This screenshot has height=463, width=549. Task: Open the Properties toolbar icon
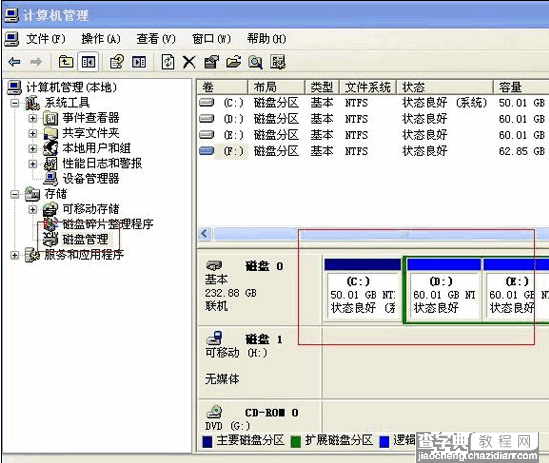tap(211, 62)
